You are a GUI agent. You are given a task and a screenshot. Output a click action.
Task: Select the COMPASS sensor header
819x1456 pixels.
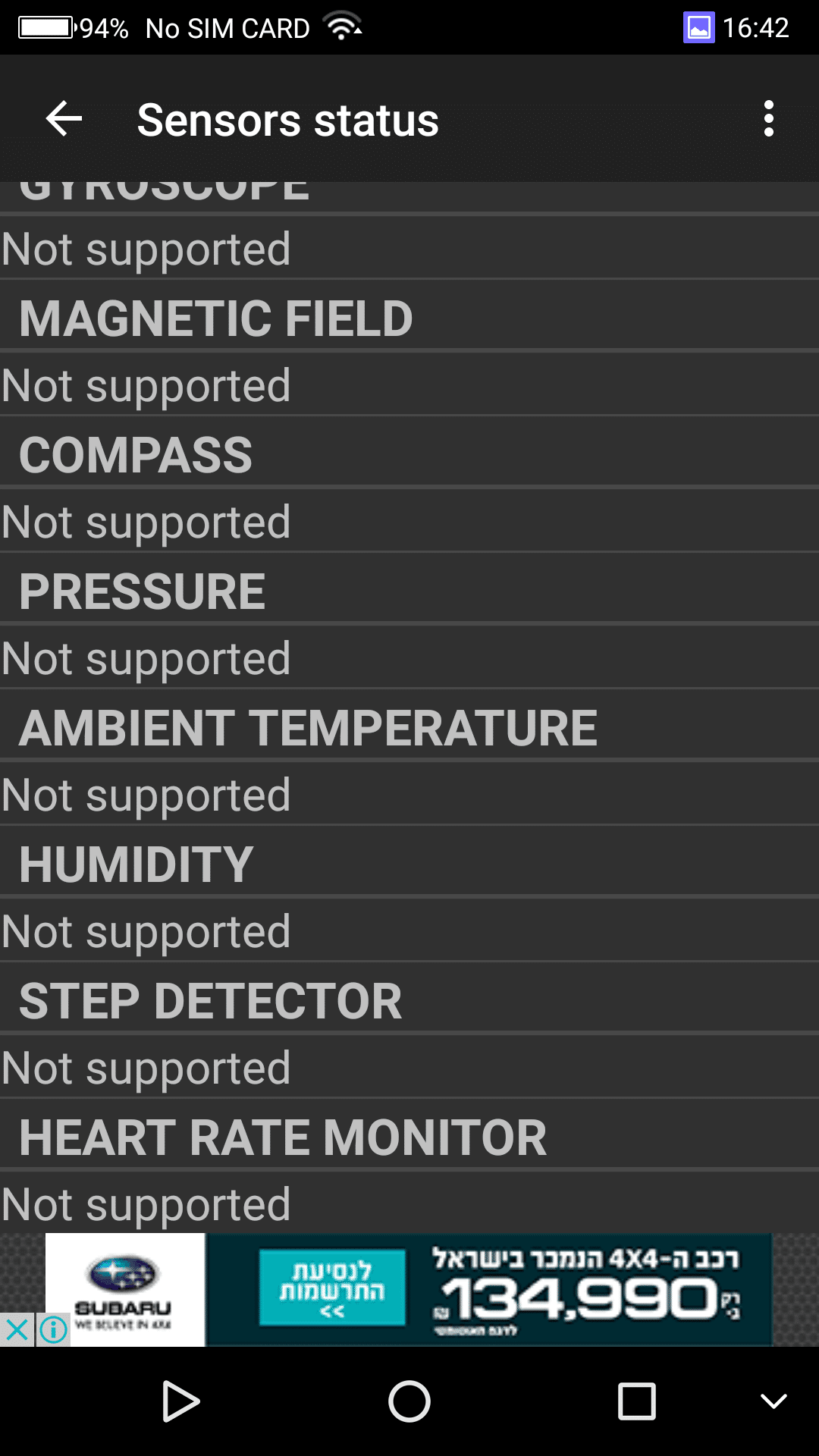(x=136, y=455)
